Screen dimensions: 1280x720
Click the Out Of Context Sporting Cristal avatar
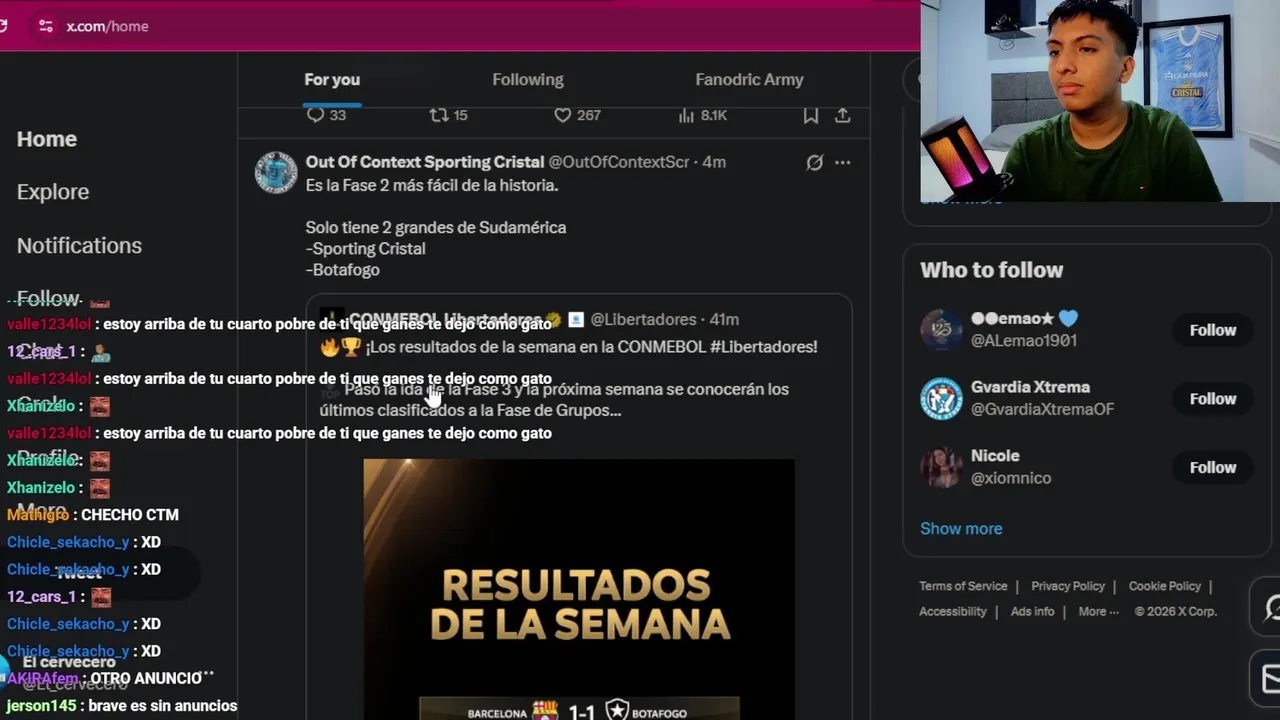tap(275, 172)
